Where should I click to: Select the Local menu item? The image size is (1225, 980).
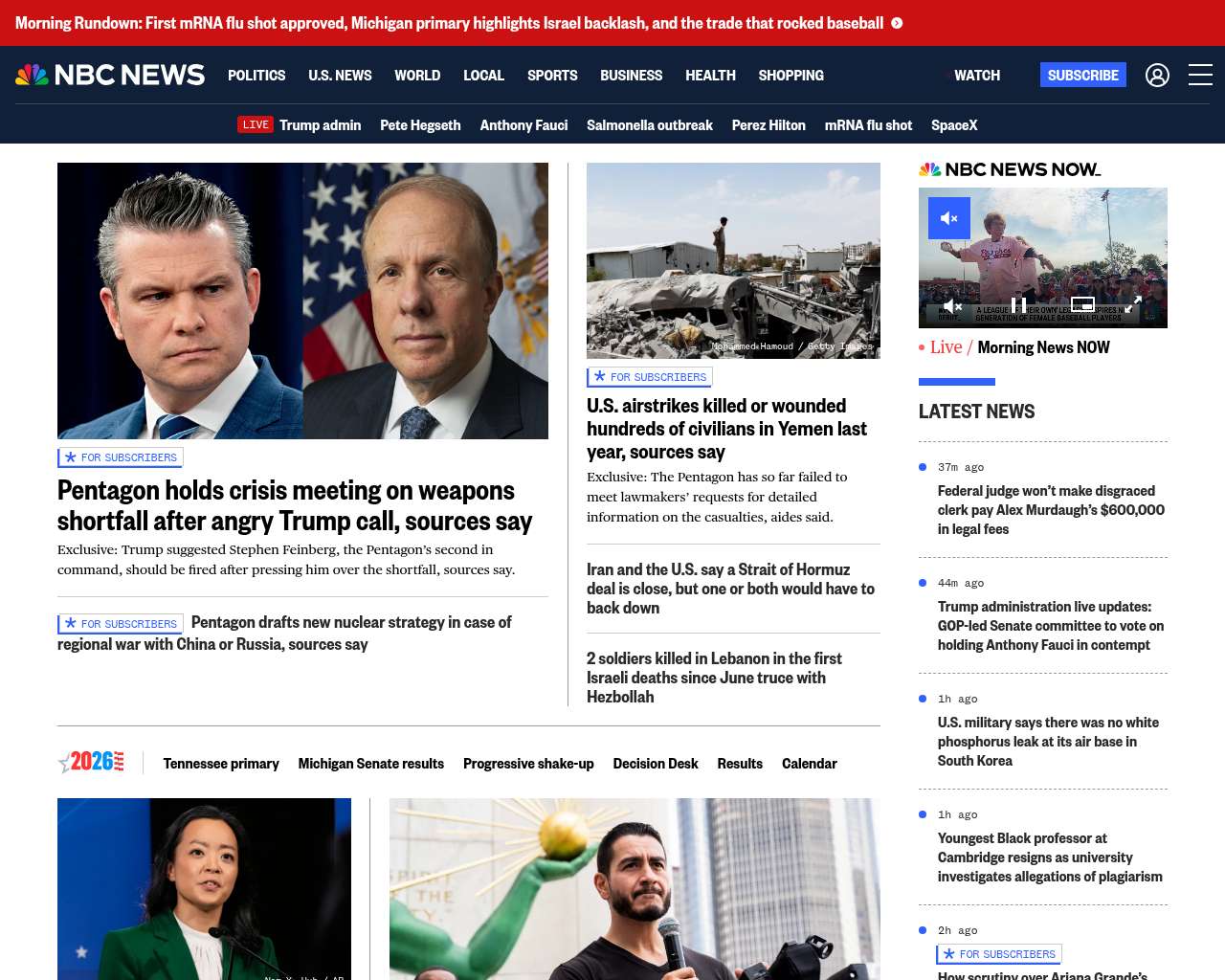point(483,75)
